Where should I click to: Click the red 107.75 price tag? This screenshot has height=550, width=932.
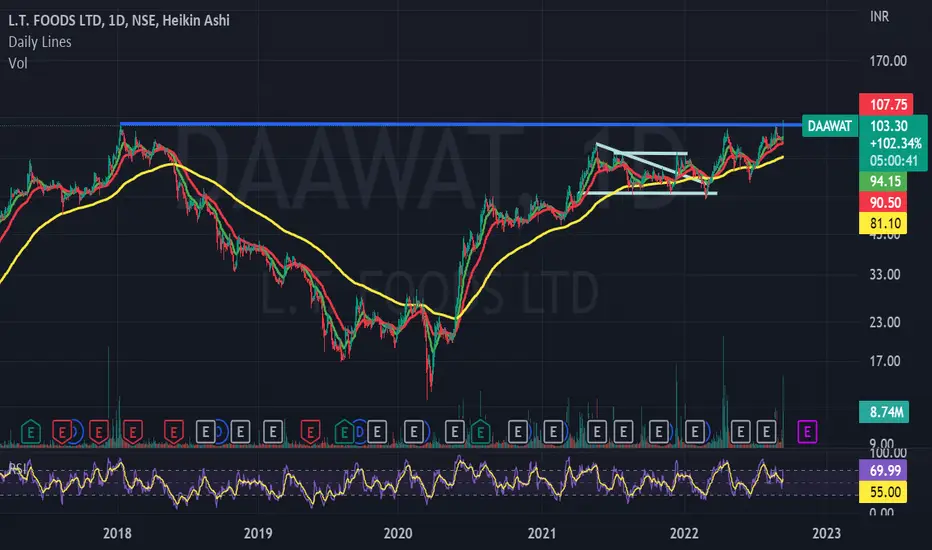tap(886, 105)
